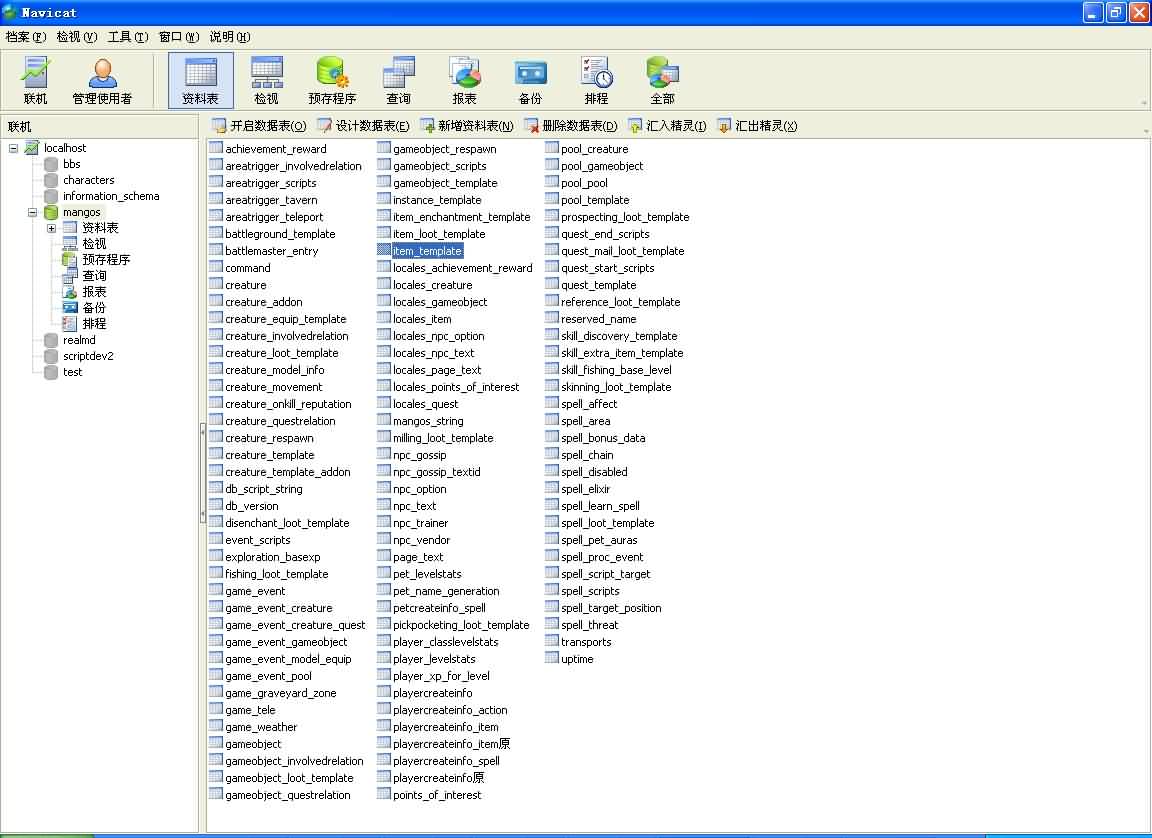The image size is (1152, 838).
Task: Click 汇入精灵 import wizard button
Action: click(667, 126)
